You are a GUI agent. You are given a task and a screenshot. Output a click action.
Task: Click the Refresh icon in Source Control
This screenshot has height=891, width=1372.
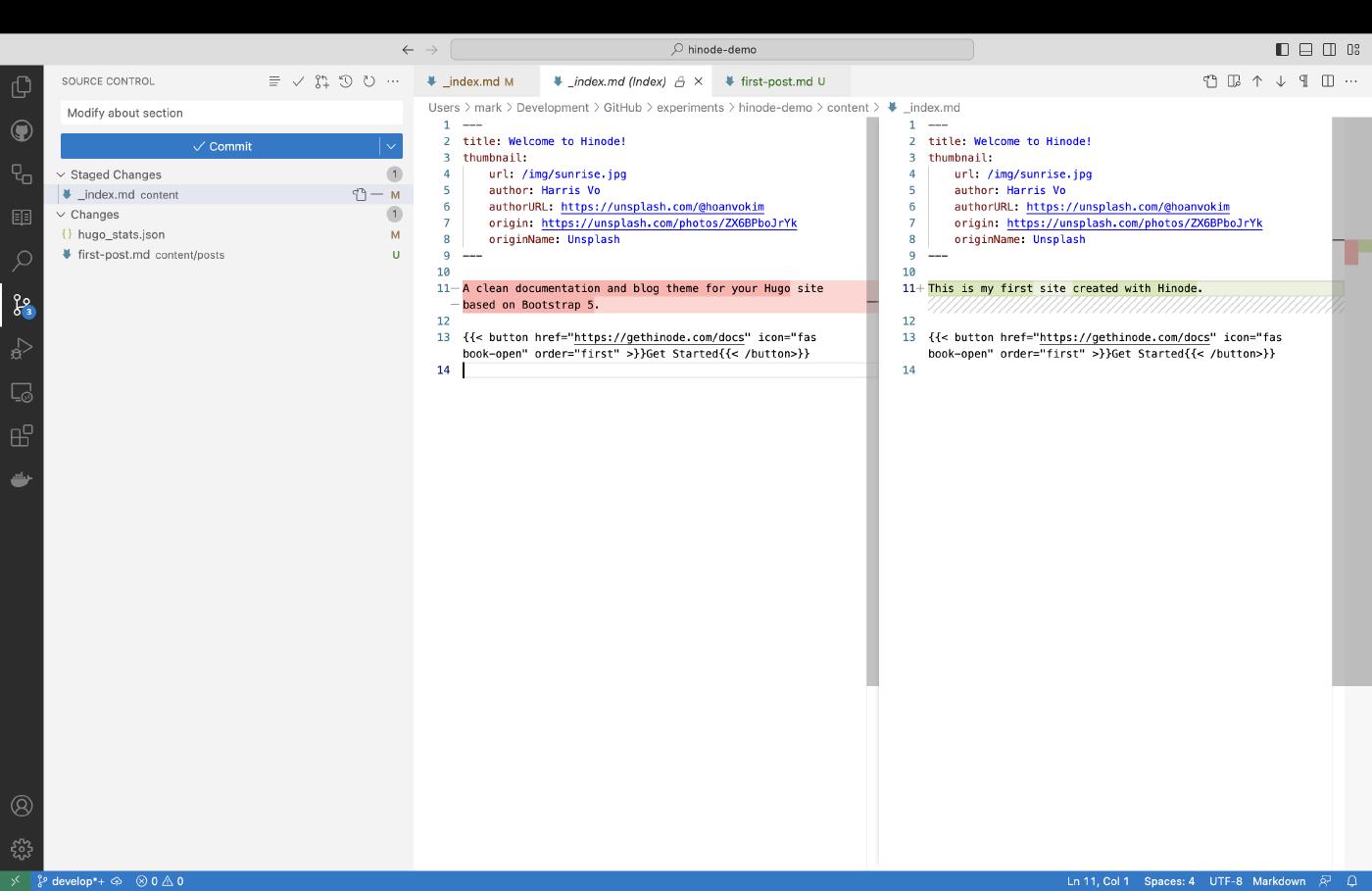[x=369, y=81]
